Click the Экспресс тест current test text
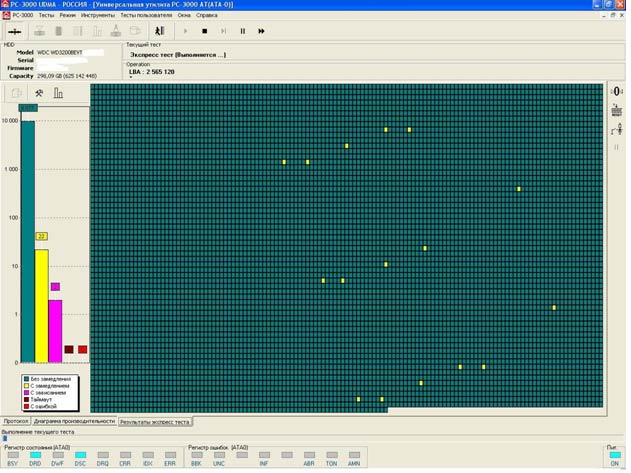Viewport: 631px width, 473px height. point(178,55)
